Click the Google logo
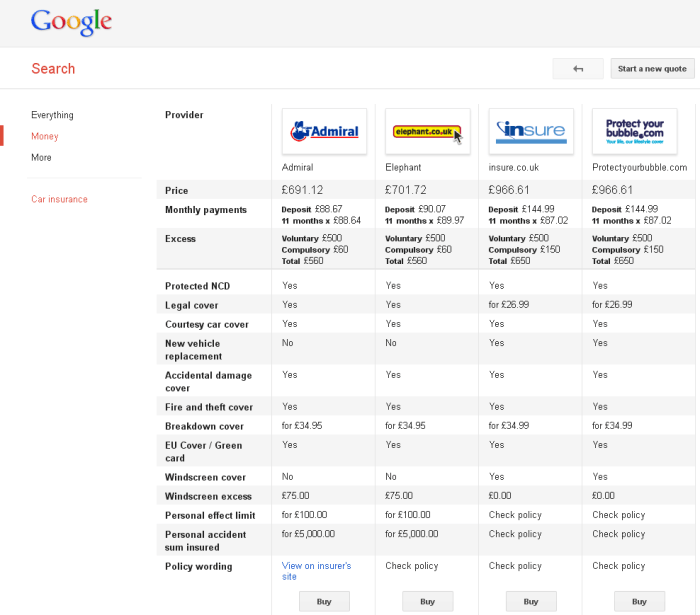 point(71,22)
